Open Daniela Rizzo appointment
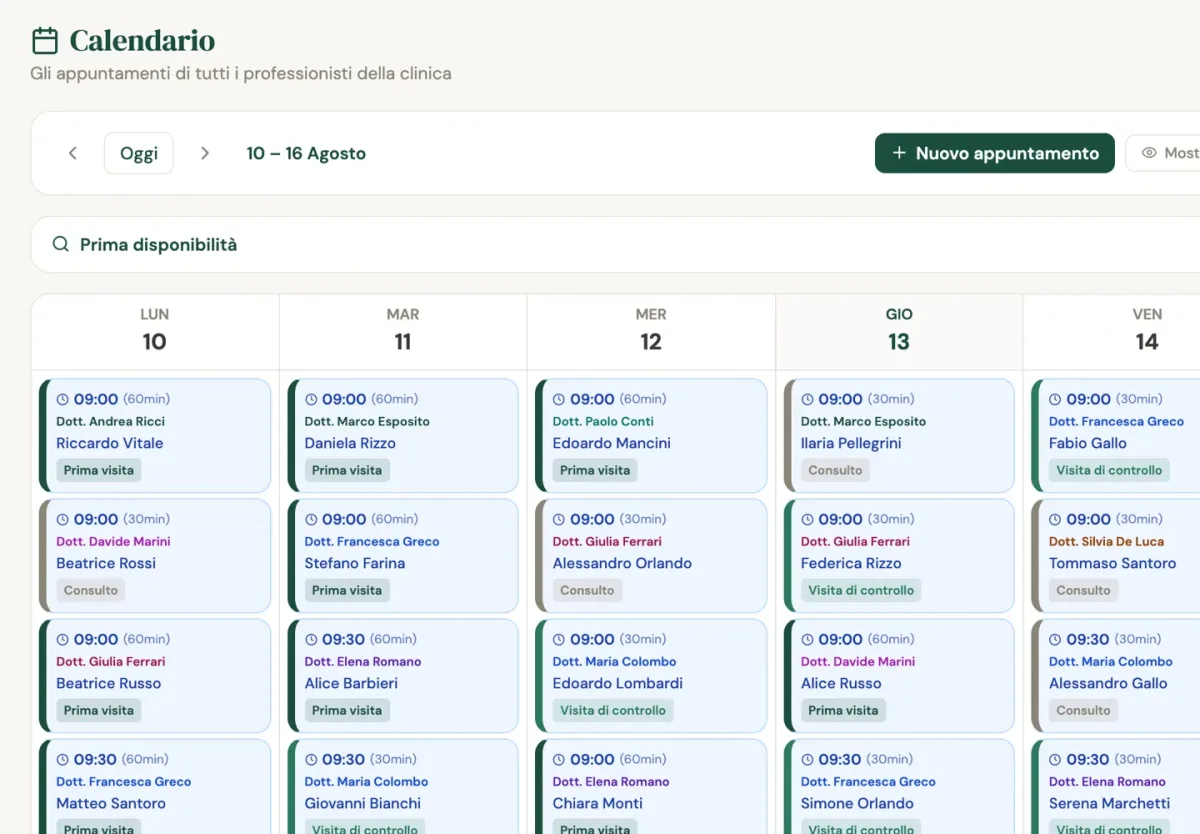Screen dimensions: 1200x834 403,435
